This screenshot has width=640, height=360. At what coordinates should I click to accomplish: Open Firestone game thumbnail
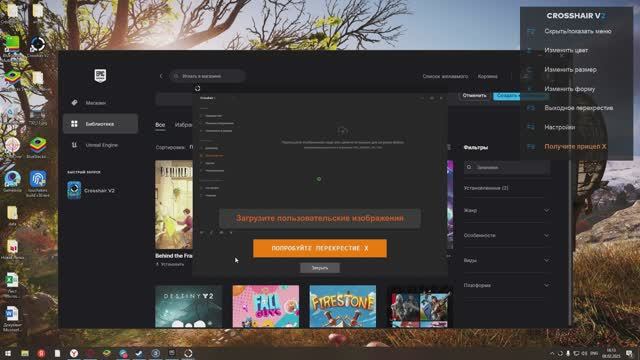coord(342,306)
